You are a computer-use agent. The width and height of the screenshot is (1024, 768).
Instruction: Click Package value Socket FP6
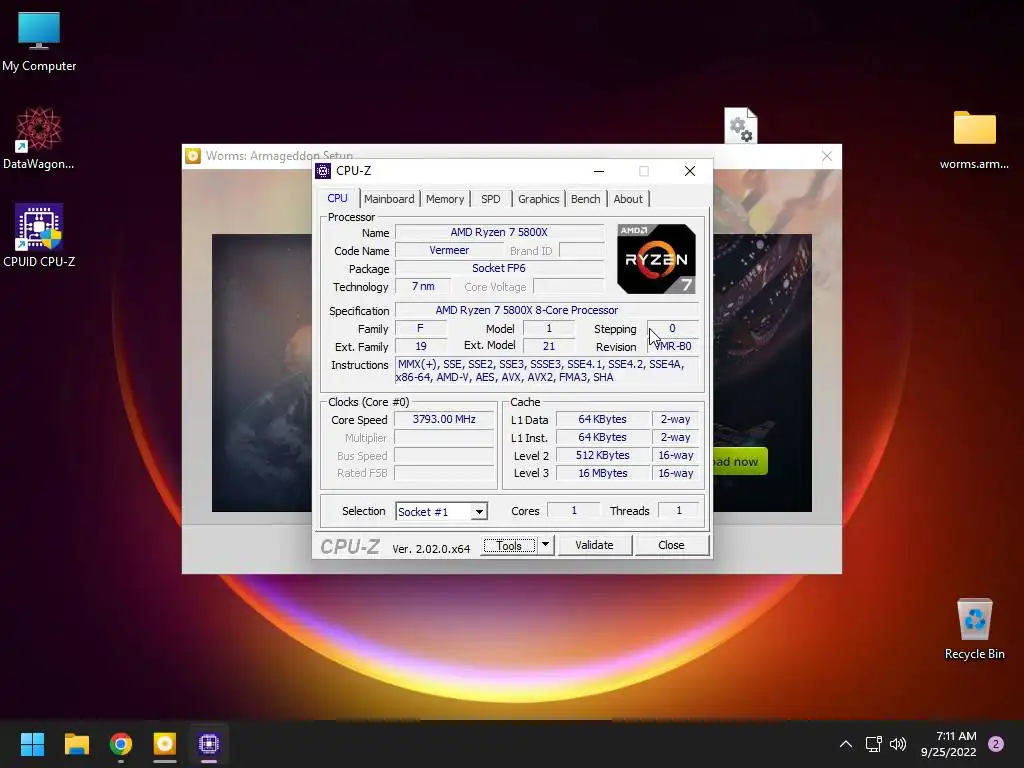point(500,268)
